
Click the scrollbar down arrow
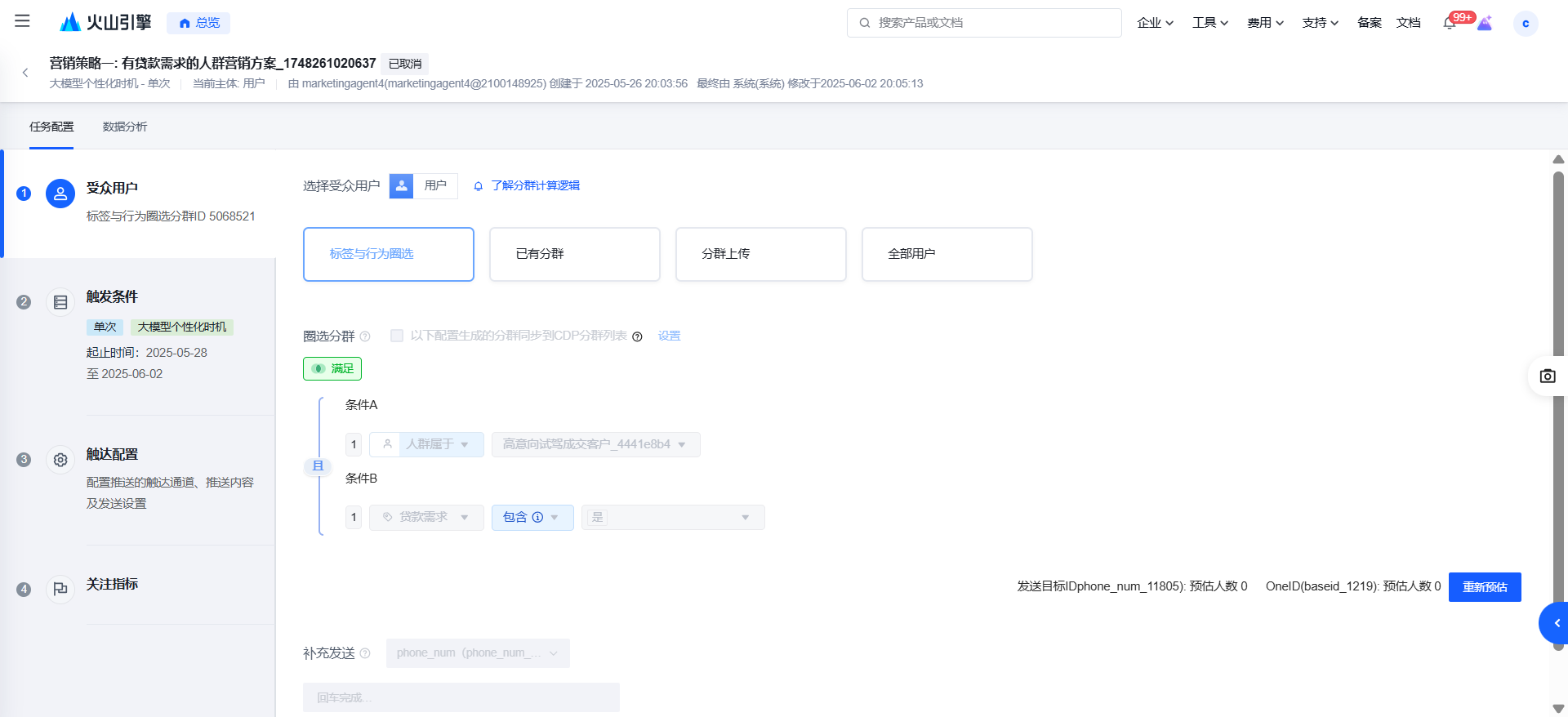[1558, 709]
